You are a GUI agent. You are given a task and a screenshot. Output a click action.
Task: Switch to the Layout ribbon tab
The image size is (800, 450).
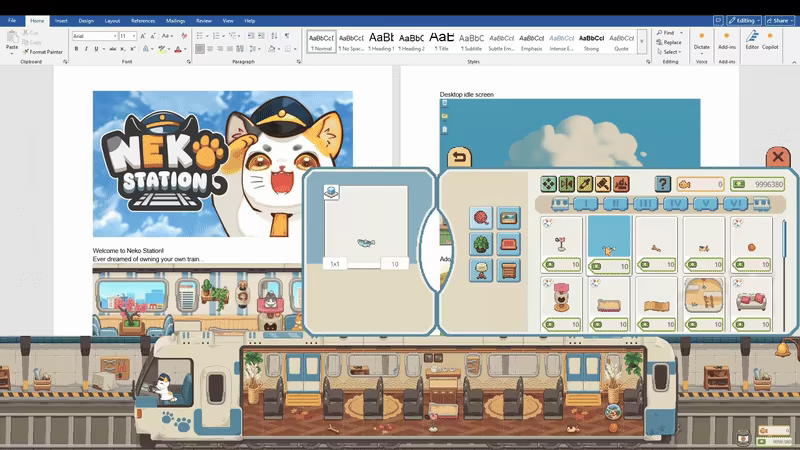coord(112,21)
